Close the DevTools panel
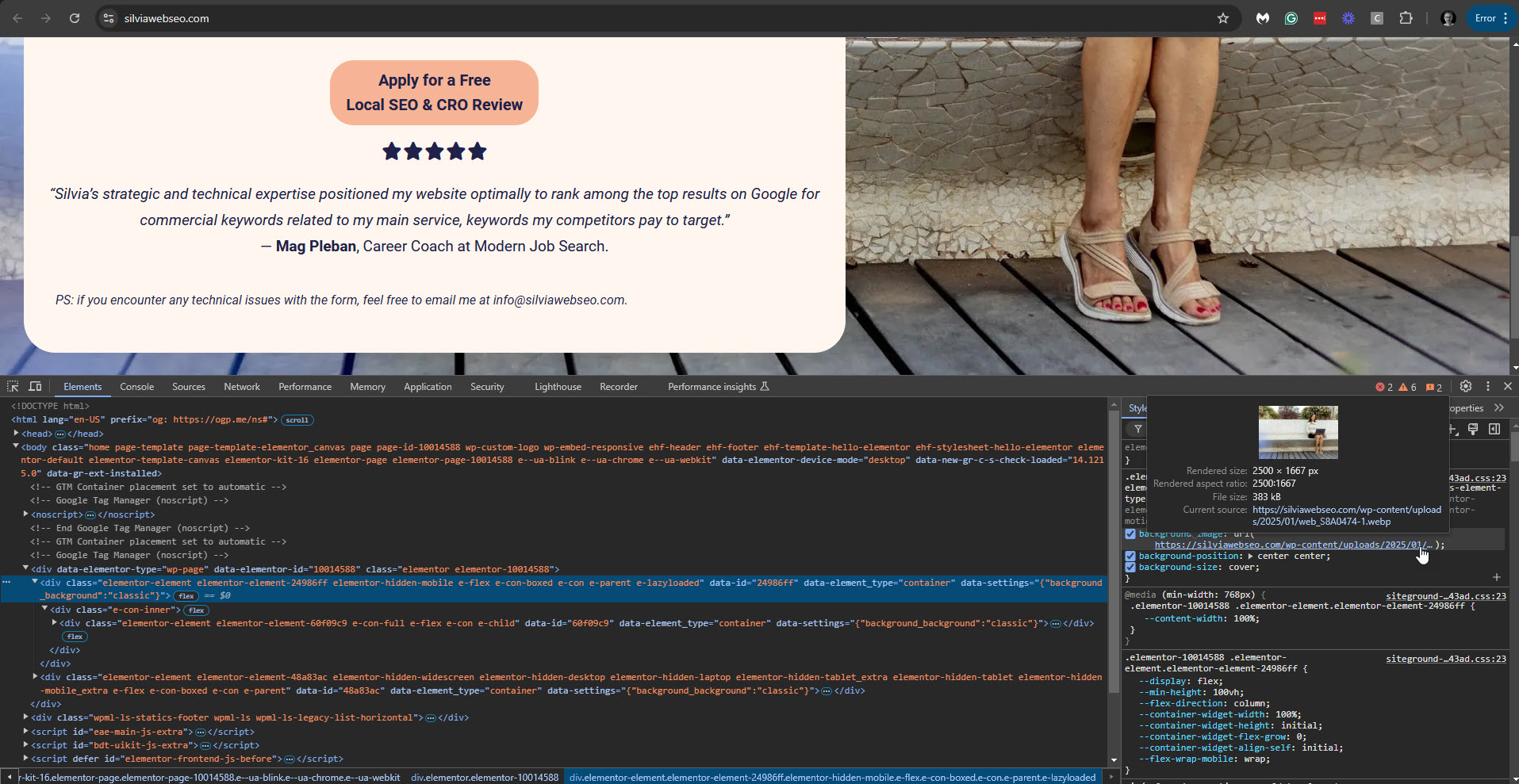 pos(1508,386)
